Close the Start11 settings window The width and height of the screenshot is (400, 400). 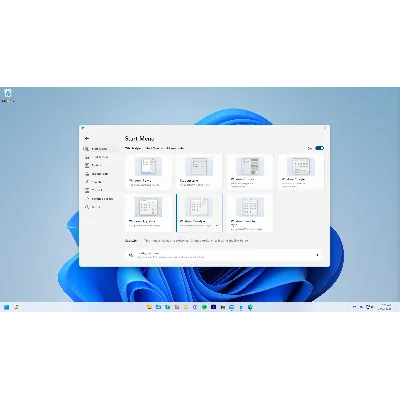tap(325, 128)
